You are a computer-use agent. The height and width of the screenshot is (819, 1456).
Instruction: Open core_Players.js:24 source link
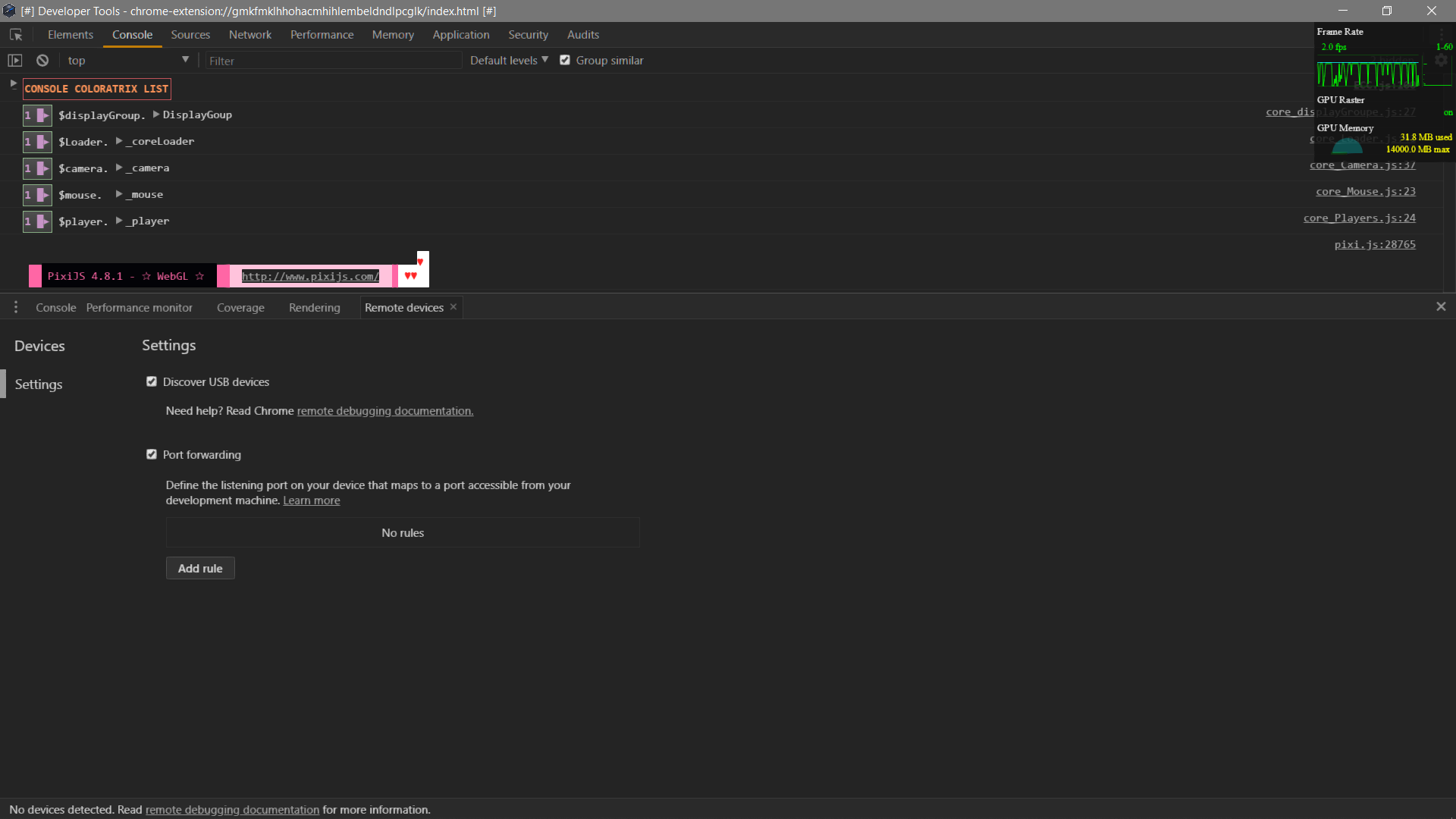1360,218
